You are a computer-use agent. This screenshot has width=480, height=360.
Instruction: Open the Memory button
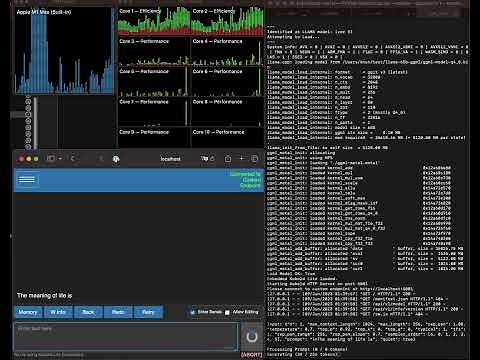coord(28,312)
